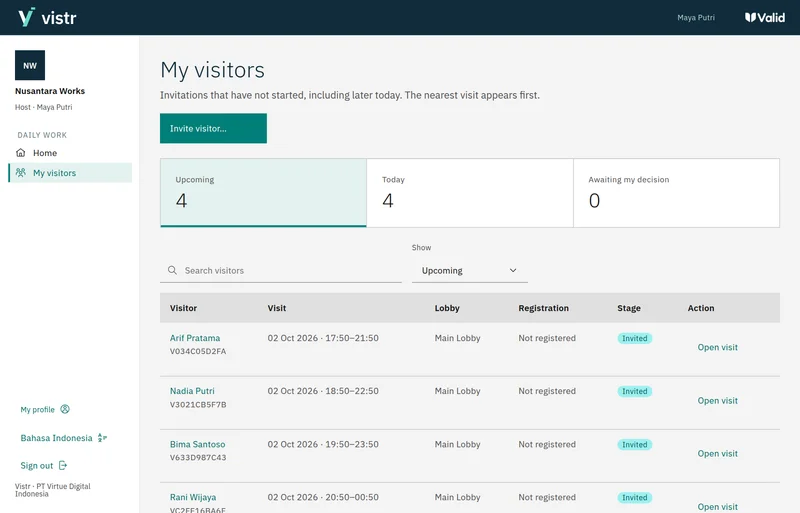Viewport: 800px width, 513px height.
Task: Click the Invite visitor button
Action: tap(213, 128)
